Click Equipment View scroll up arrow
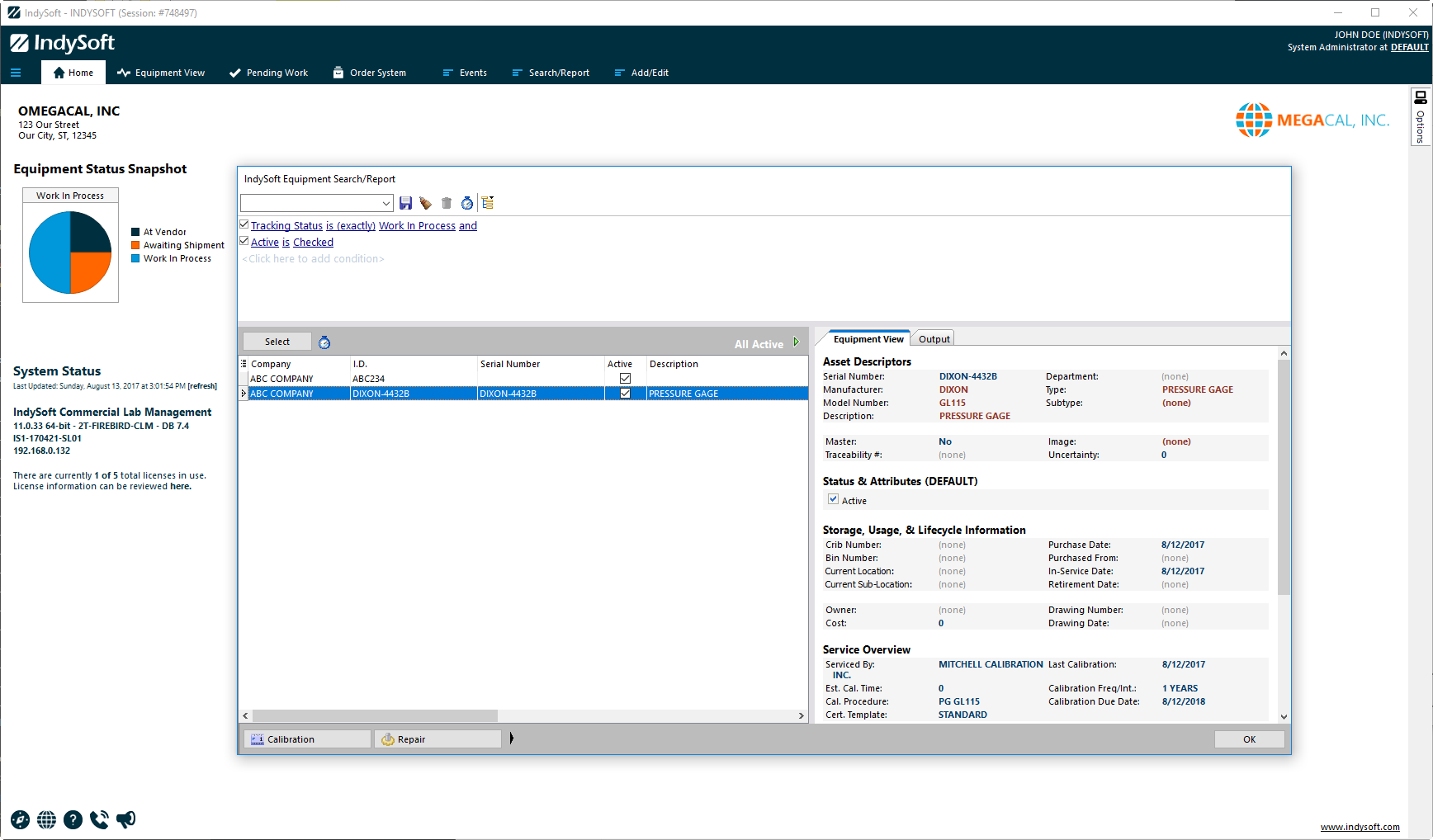The width and height of the screenshot is (1433, 840). click(1284, 353)
